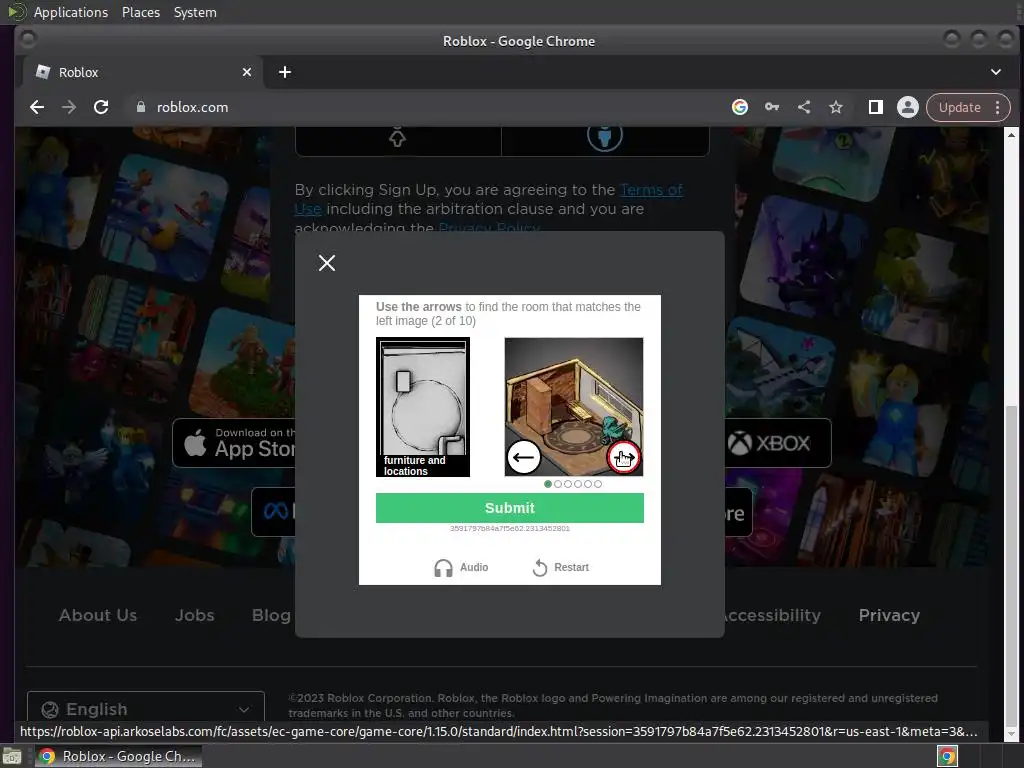Click the address bar URL roblox.com
The image size is (1024, 768).
(193, 107)
